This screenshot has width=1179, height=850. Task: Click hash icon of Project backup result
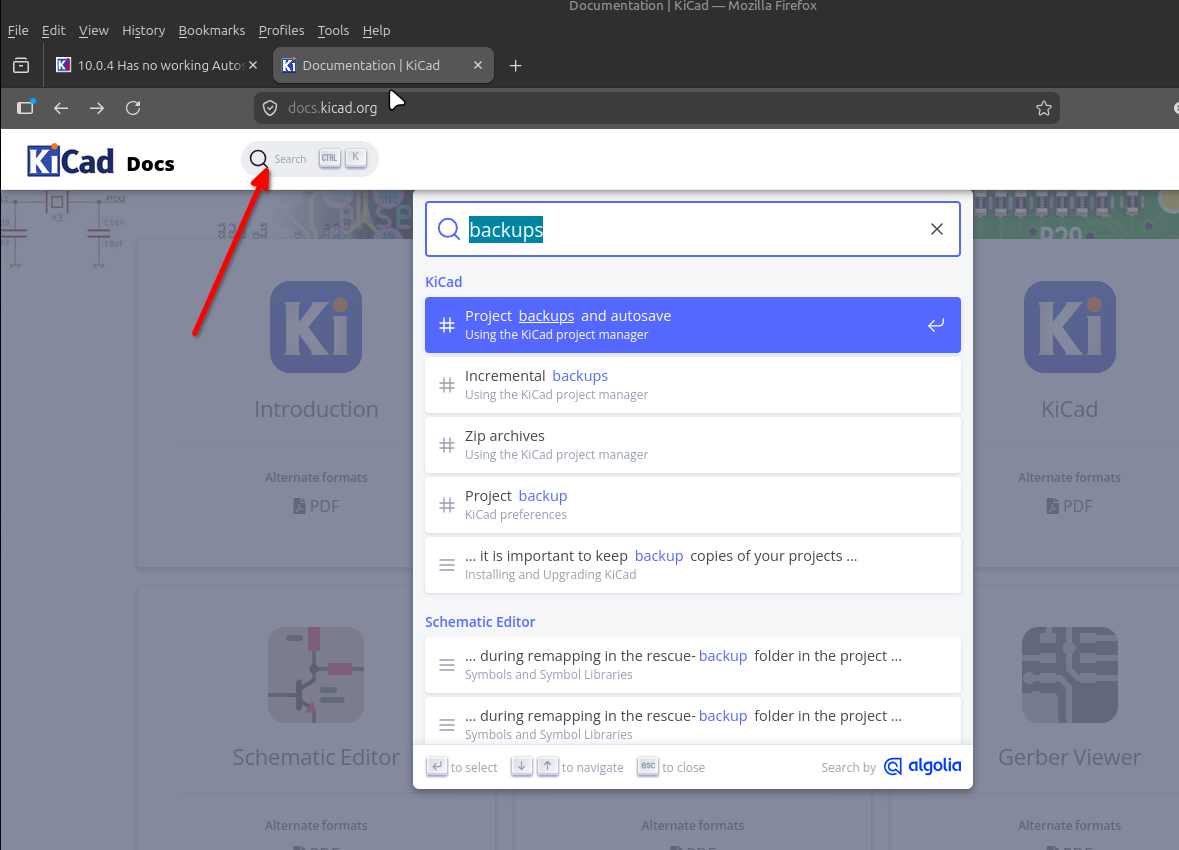[x=447, y=505]
